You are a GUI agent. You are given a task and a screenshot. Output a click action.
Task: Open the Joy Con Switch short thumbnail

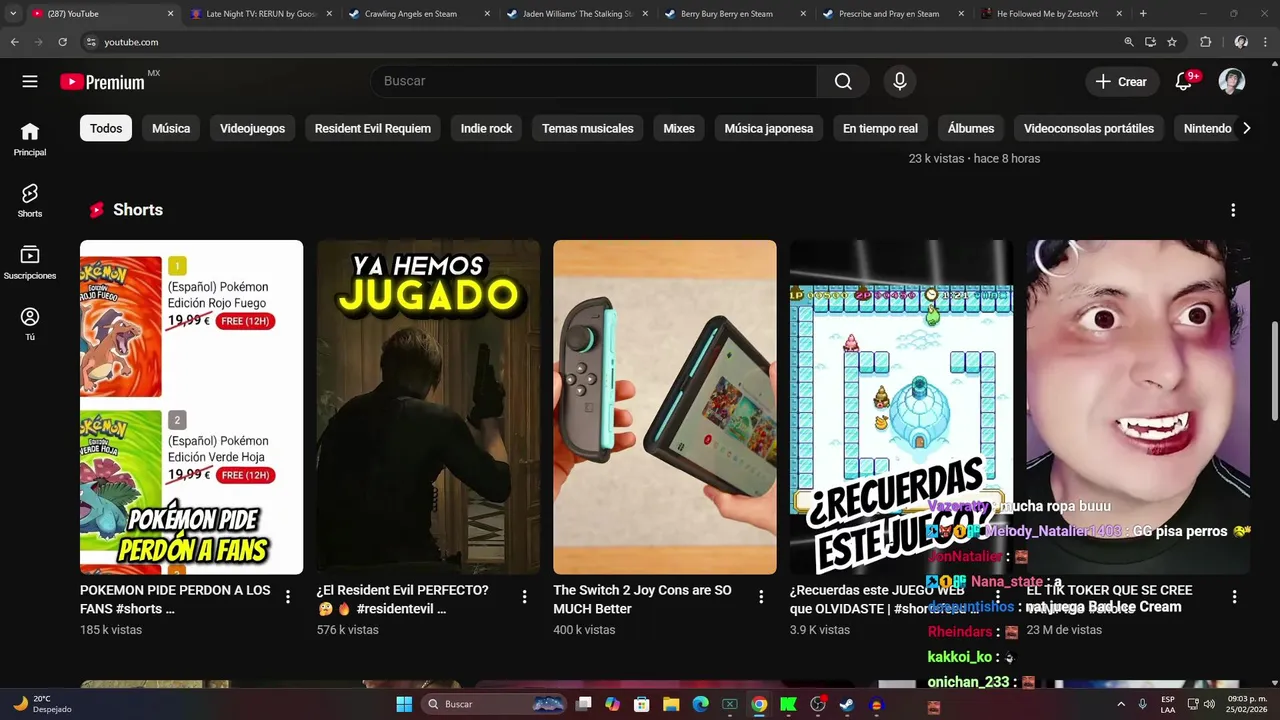point(665,407)
